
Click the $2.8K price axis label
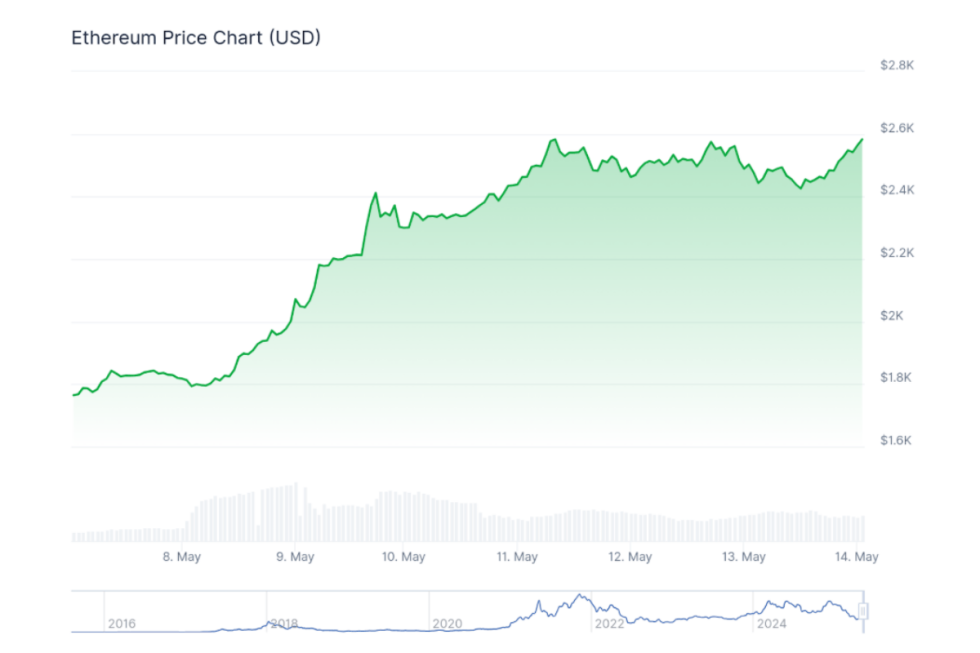pyautogui.click(x=897, y=65)
